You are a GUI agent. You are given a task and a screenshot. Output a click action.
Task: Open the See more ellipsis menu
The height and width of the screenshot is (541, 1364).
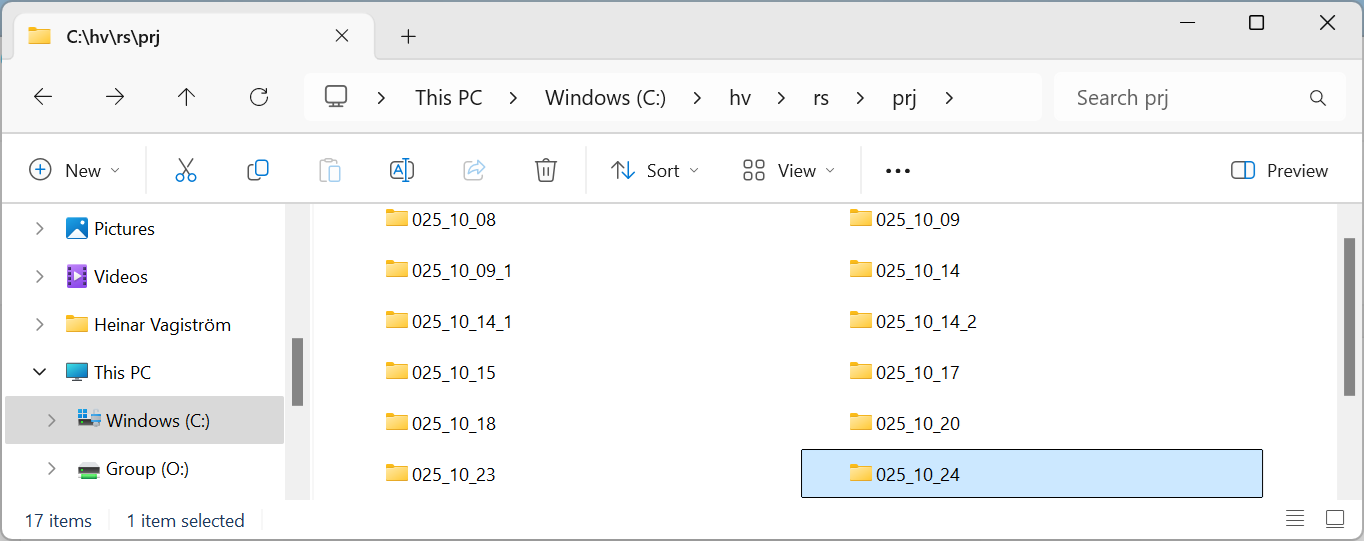[898, 171]
